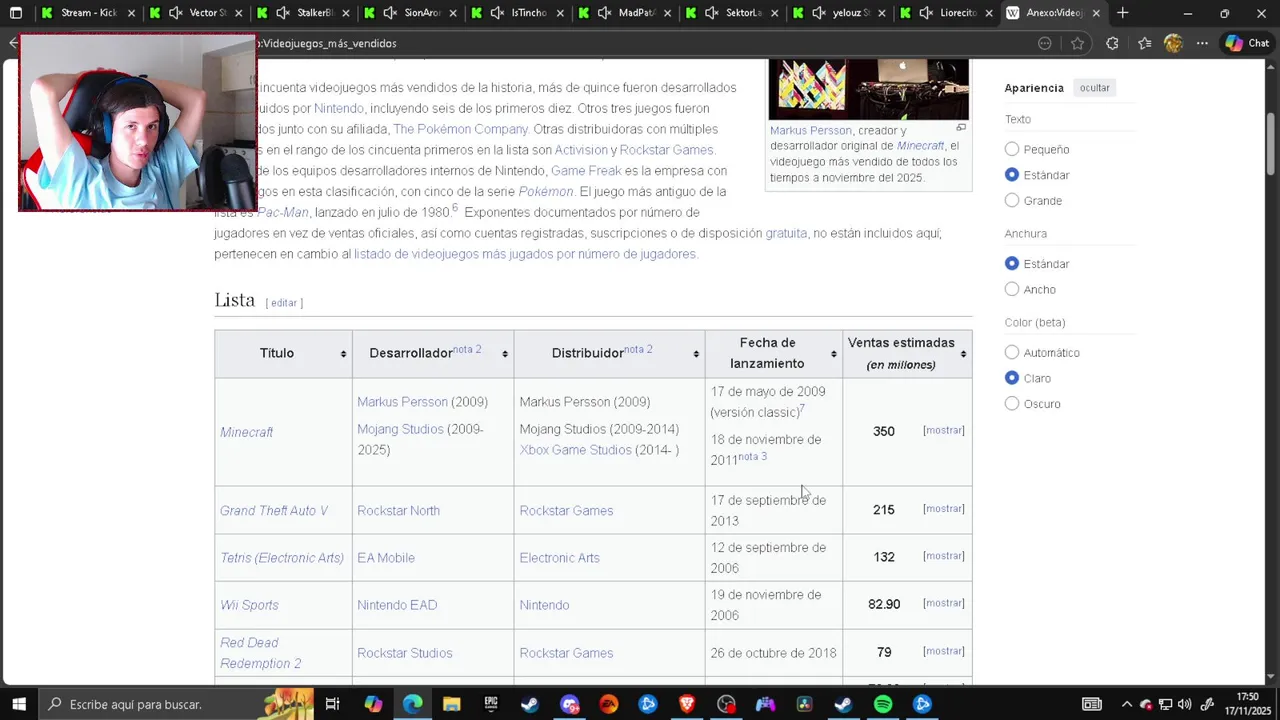
Task: Open Spotify from taskbar
Action: [883, 704]
